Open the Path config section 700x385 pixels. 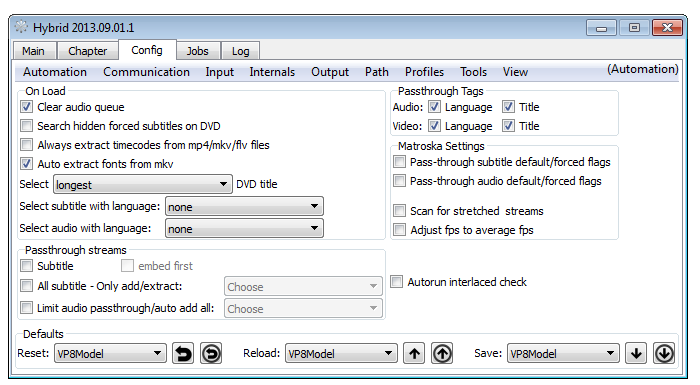[377, 72]
